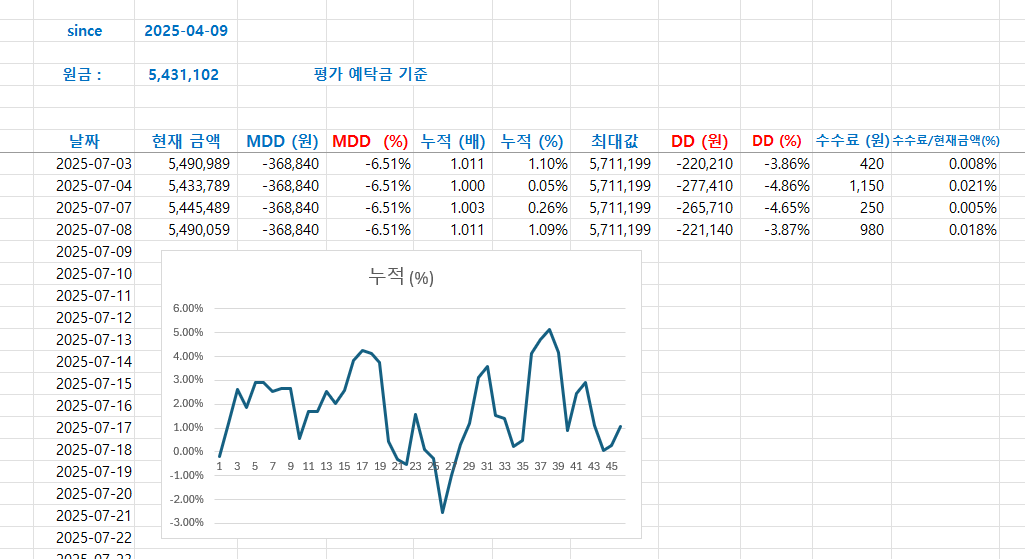Click the 최대값 column header

coord(614,141)
